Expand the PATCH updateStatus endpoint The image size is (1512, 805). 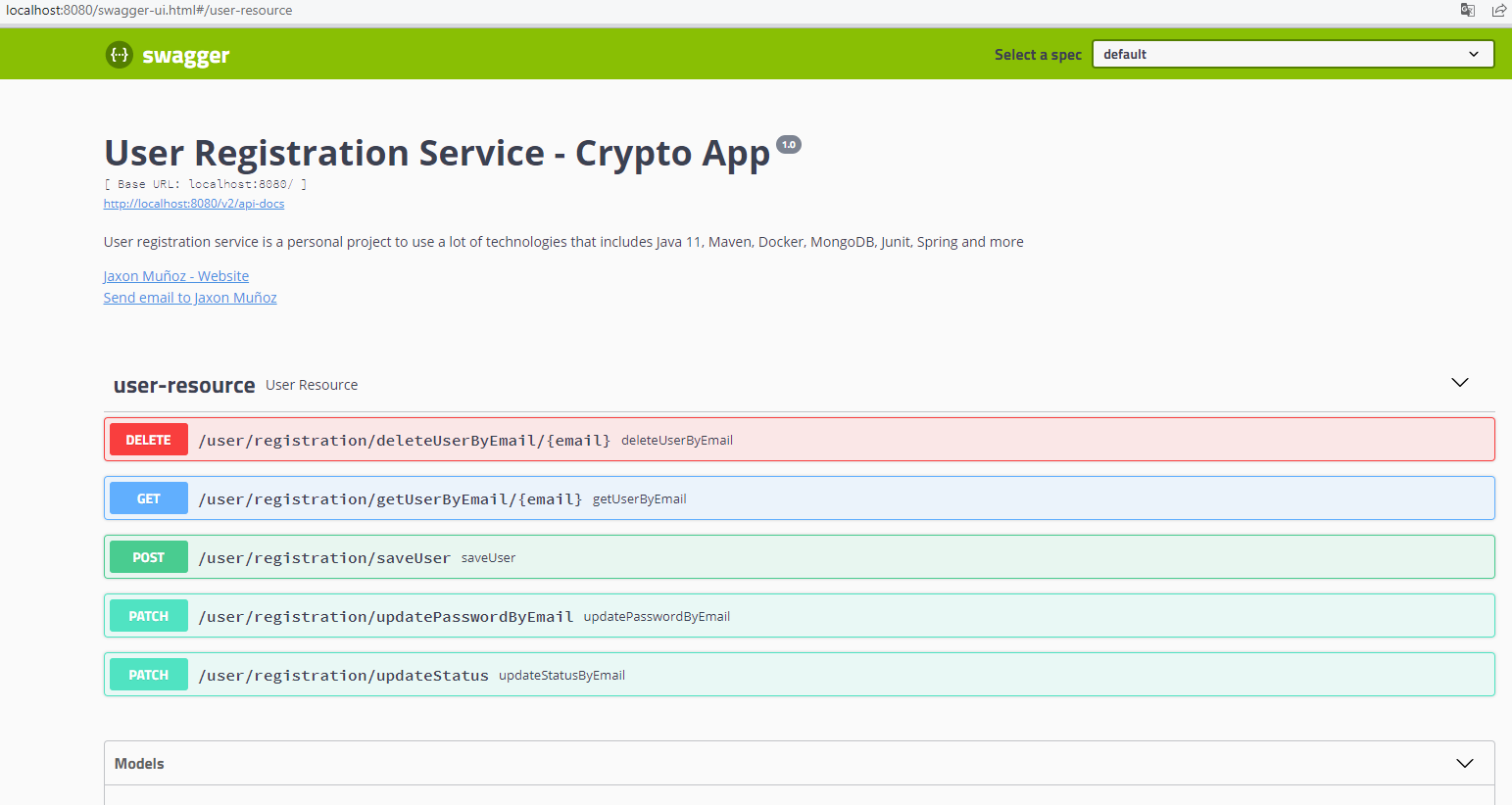[x=799, y=675]
